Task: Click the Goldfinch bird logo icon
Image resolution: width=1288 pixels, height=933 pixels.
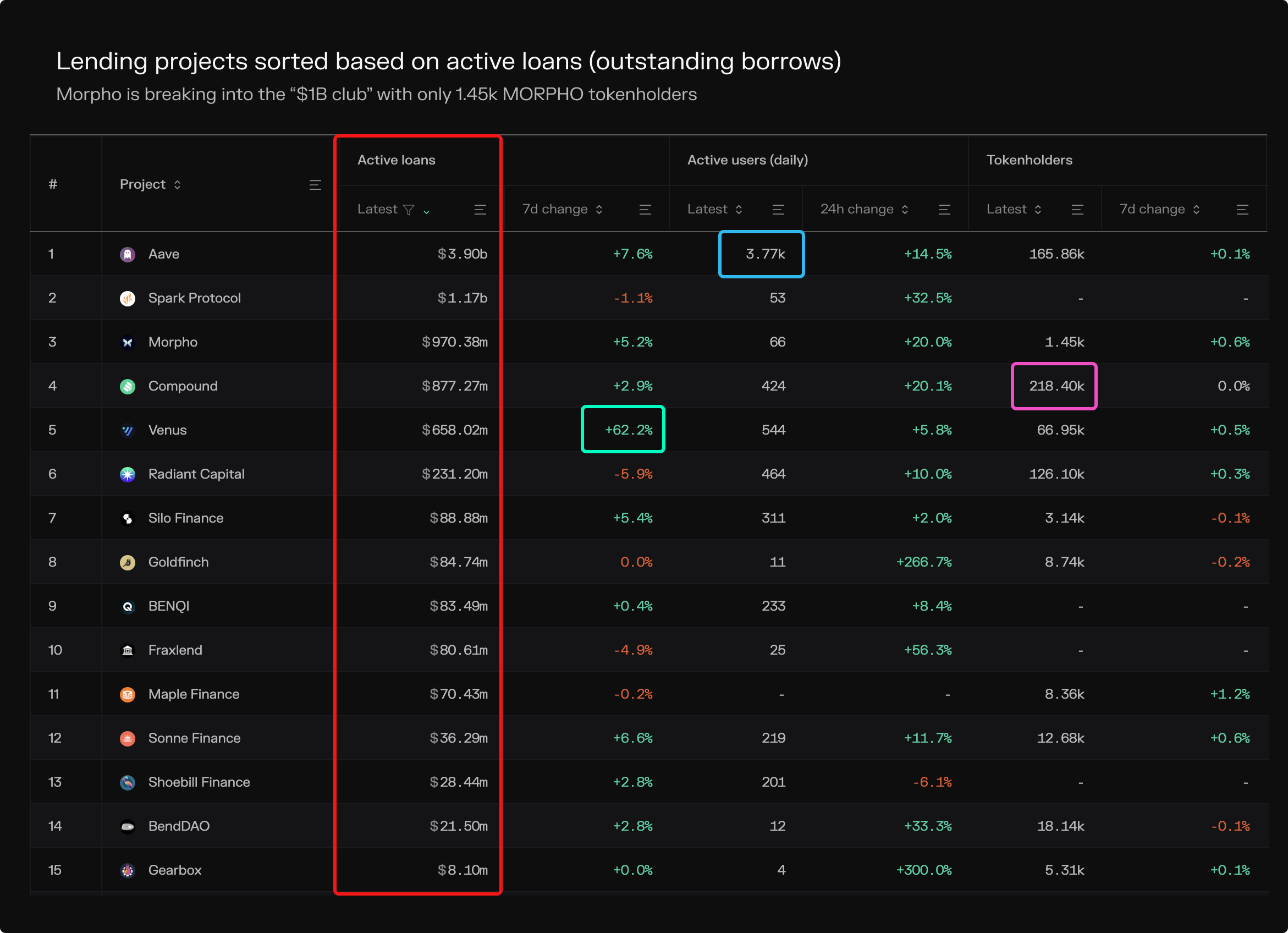Action: click(x=128, y=563)
